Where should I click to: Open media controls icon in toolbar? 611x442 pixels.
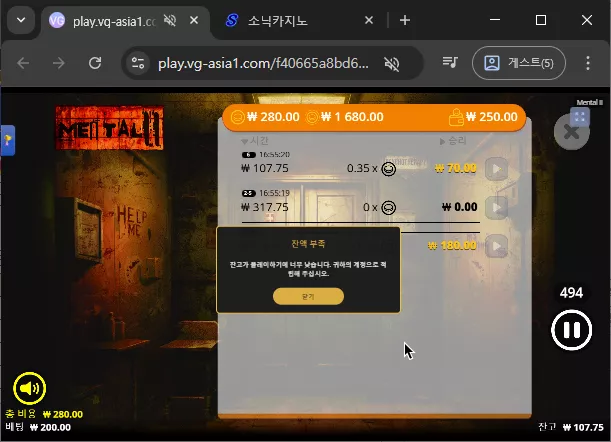[450, 62]
